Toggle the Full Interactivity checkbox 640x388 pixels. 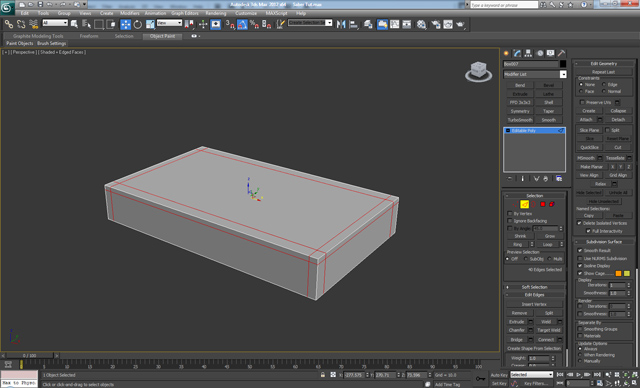pos(588,231)
